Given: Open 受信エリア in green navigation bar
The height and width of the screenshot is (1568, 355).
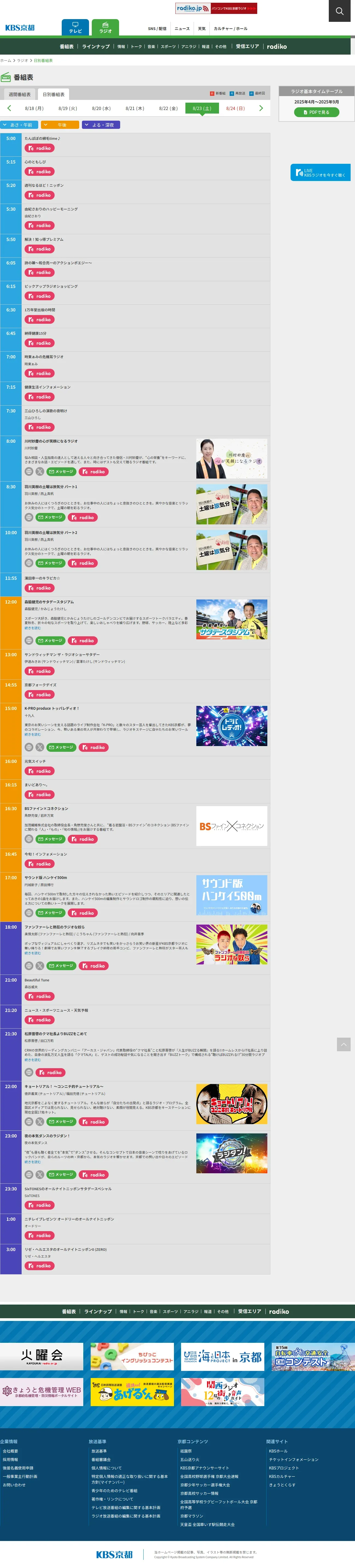Looking at the screenshot, I should pos(247,46).
